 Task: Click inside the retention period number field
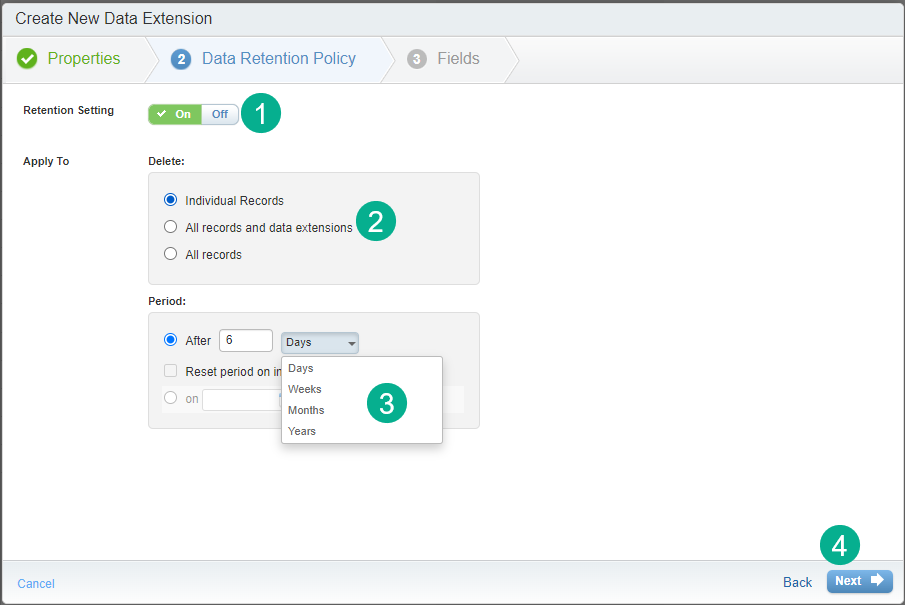coord(245,340)
